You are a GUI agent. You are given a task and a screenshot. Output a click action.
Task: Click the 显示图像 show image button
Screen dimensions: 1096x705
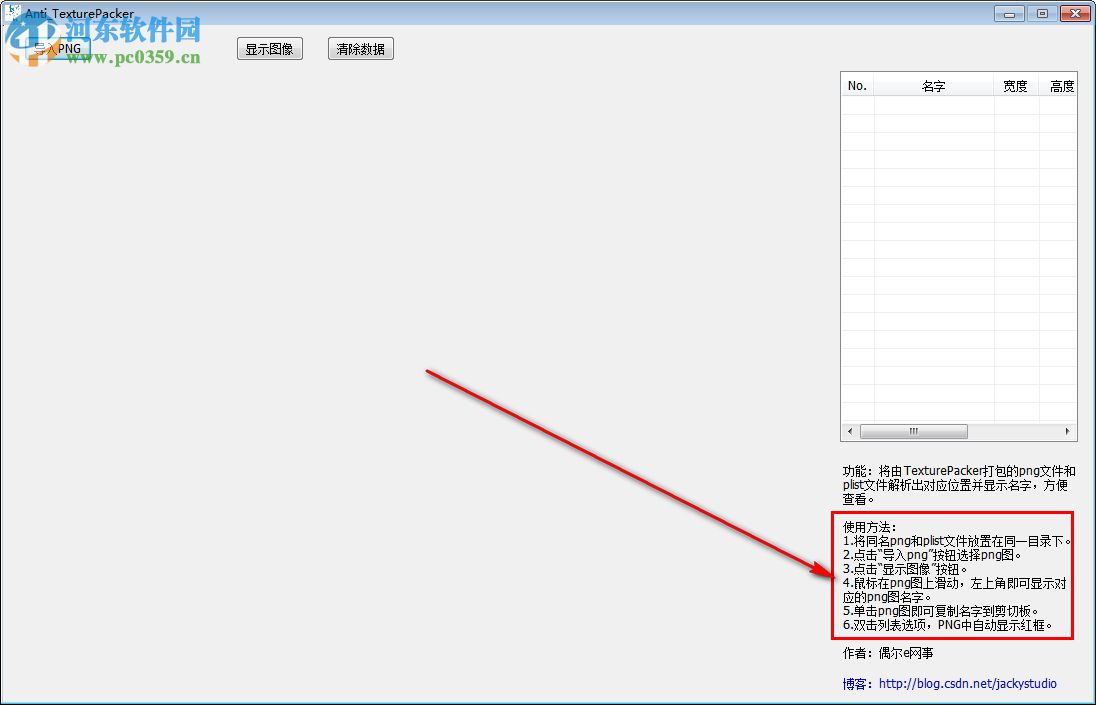tap(269, 48)
